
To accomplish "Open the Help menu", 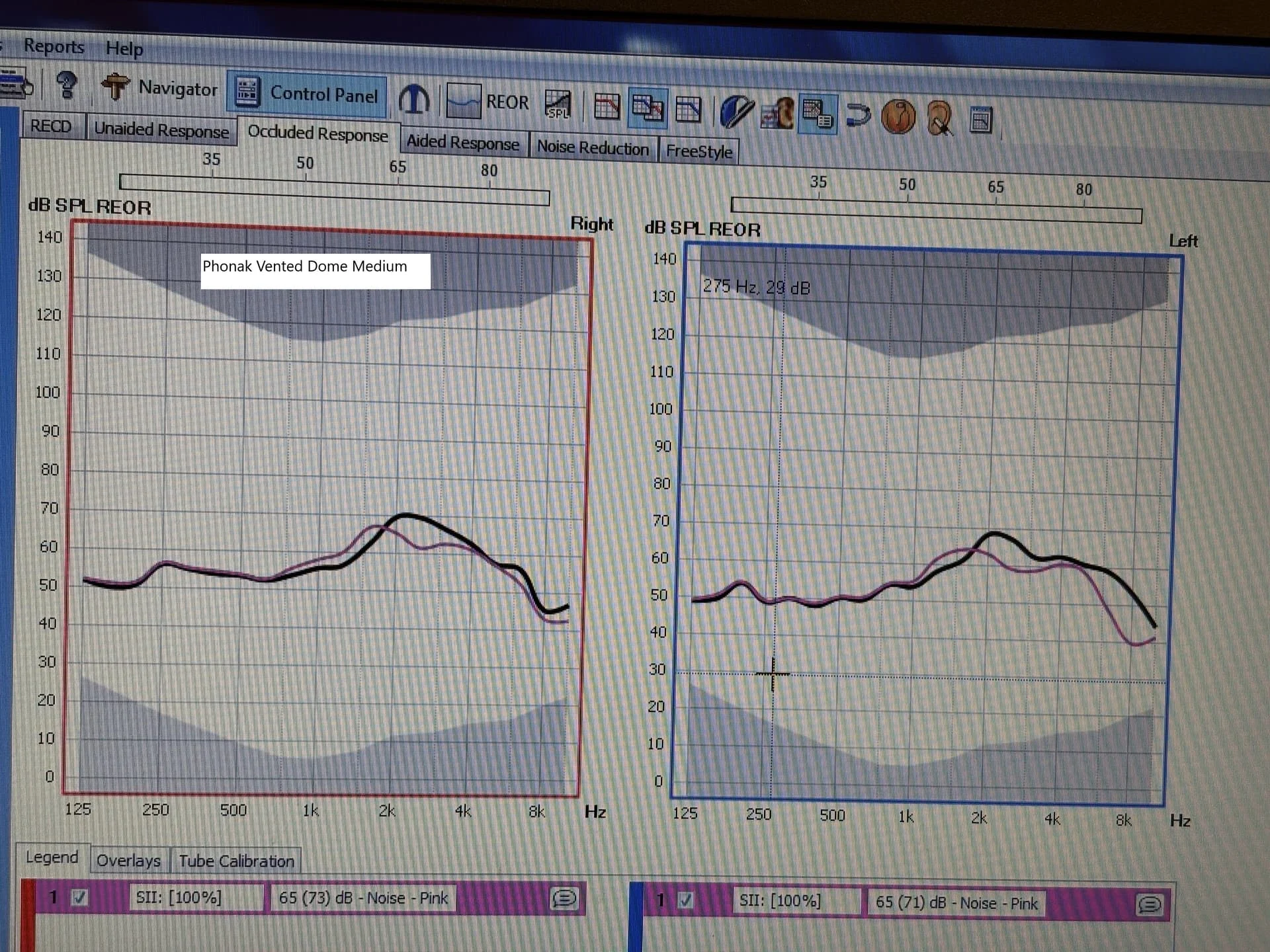I will (124, 48).
